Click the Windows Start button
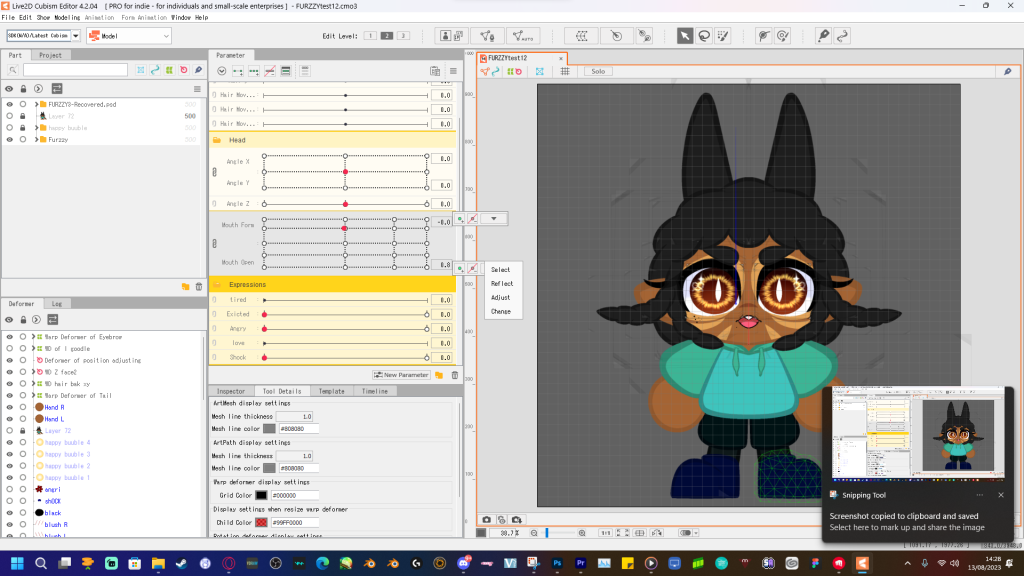The width and height of the screenshot is (1024, 576). [17, 563]
